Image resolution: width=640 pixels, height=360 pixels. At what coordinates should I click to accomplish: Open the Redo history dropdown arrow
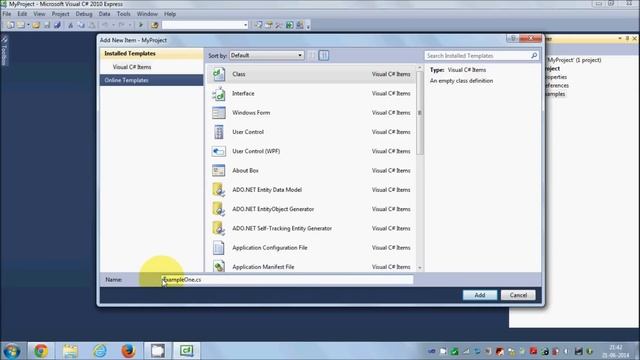129,25
